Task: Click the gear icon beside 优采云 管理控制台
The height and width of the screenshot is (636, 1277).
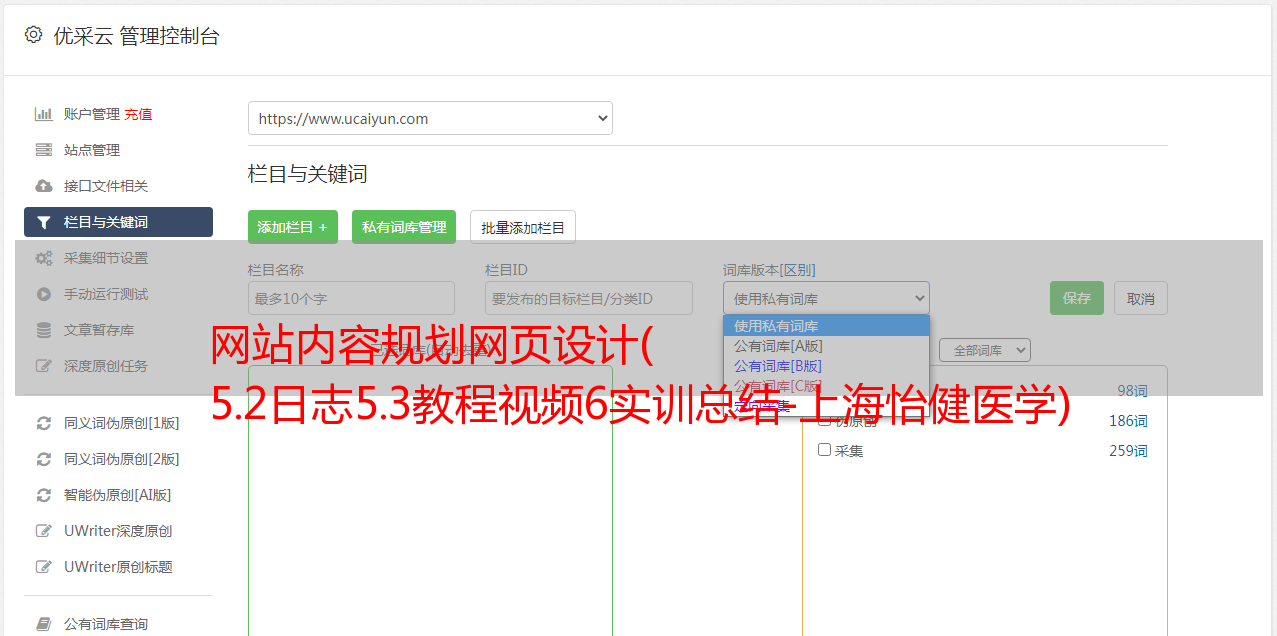Action: click(33, 35)
